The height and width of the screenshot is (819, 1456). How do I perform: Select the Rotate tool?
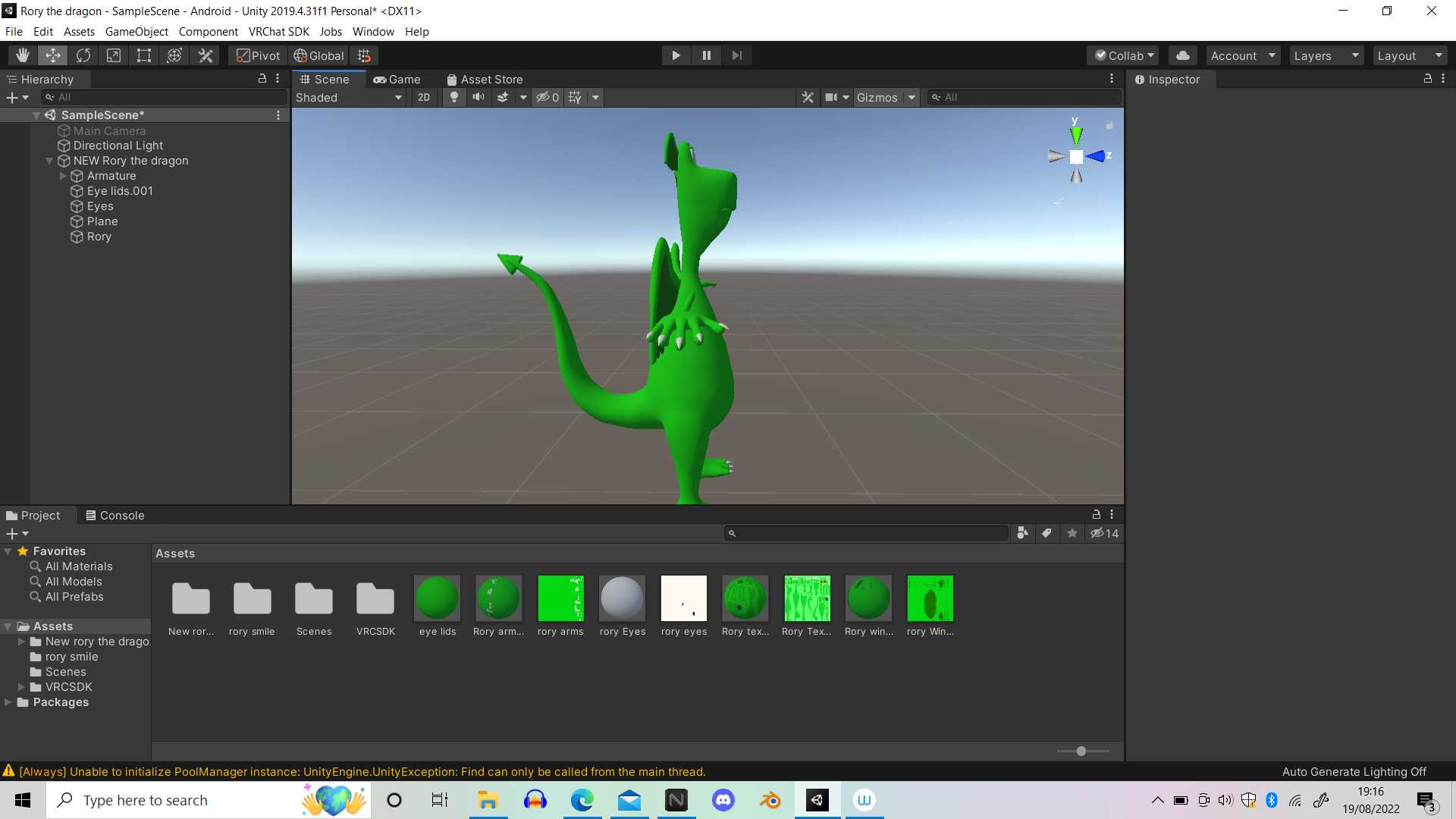[x=83, y=55]
